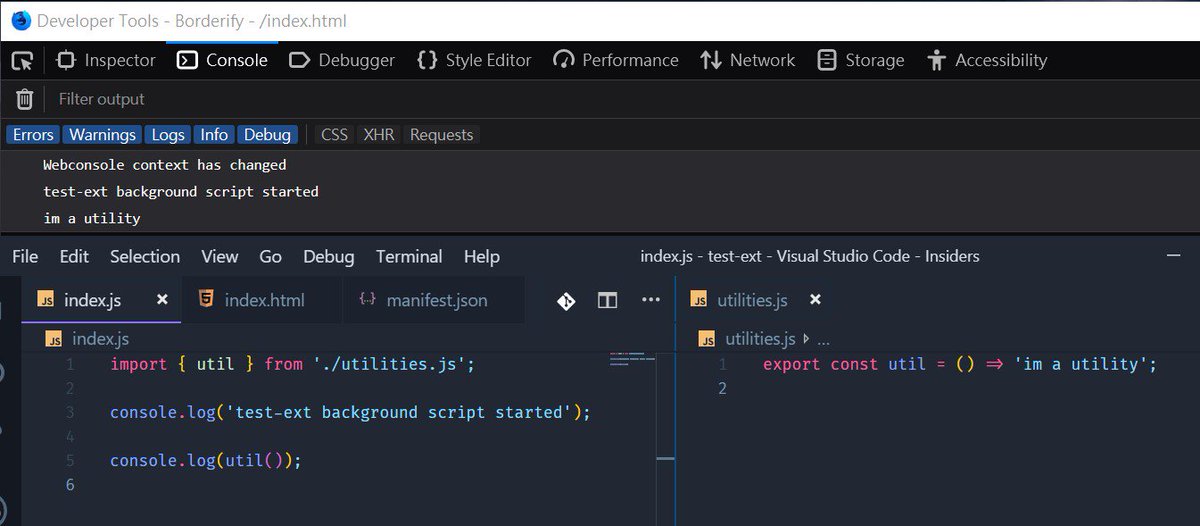Select the index.js editor tab
Screen dimensions: 1200x526
(x=101, y=300)
